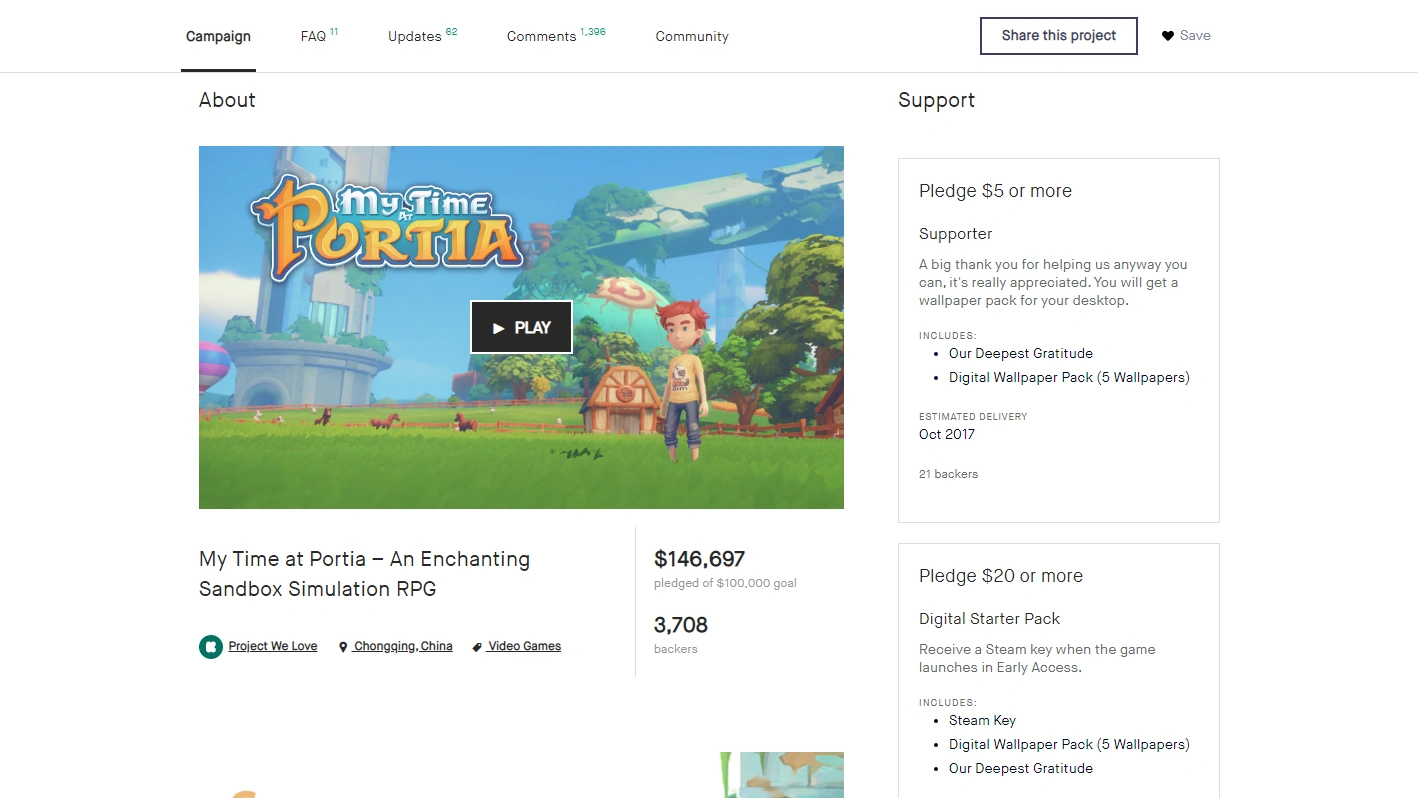Click the heart icon beside Save
Screen dimensions: 1418x798
coord(1167,36)
